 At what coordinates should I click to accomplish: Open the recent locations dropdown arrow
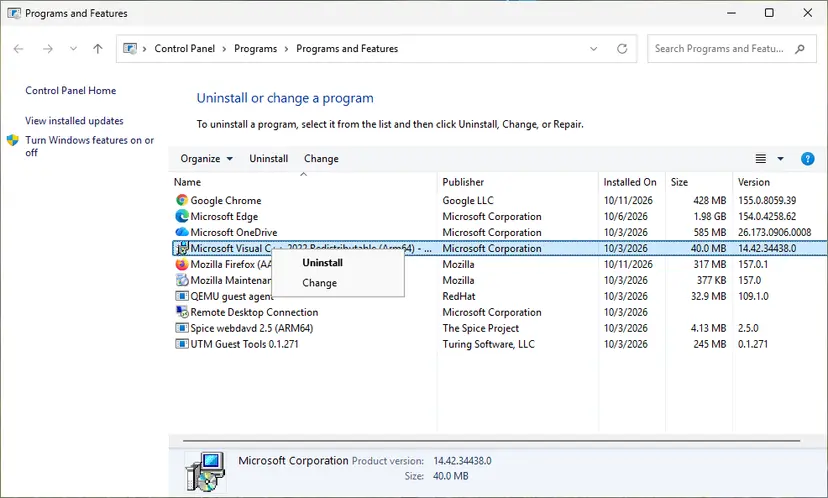(73, 49)
